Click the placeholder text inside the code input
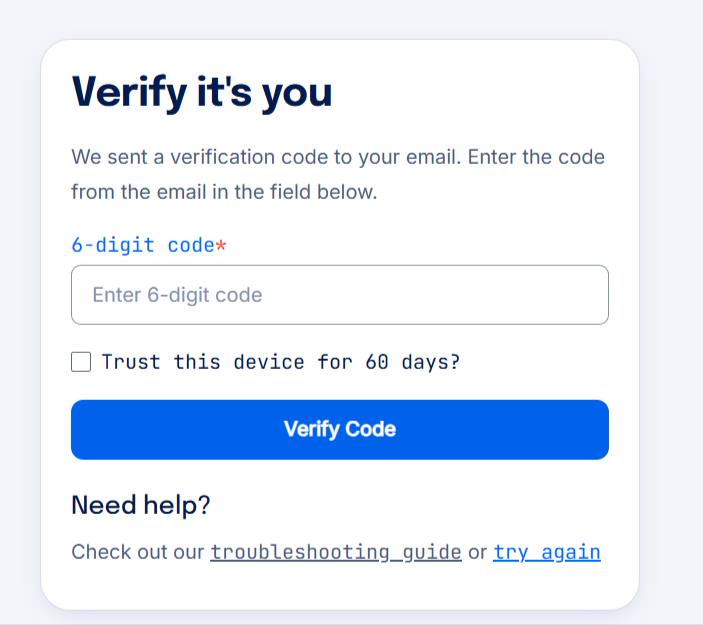703x625 pixels. [x=178, y=295]
